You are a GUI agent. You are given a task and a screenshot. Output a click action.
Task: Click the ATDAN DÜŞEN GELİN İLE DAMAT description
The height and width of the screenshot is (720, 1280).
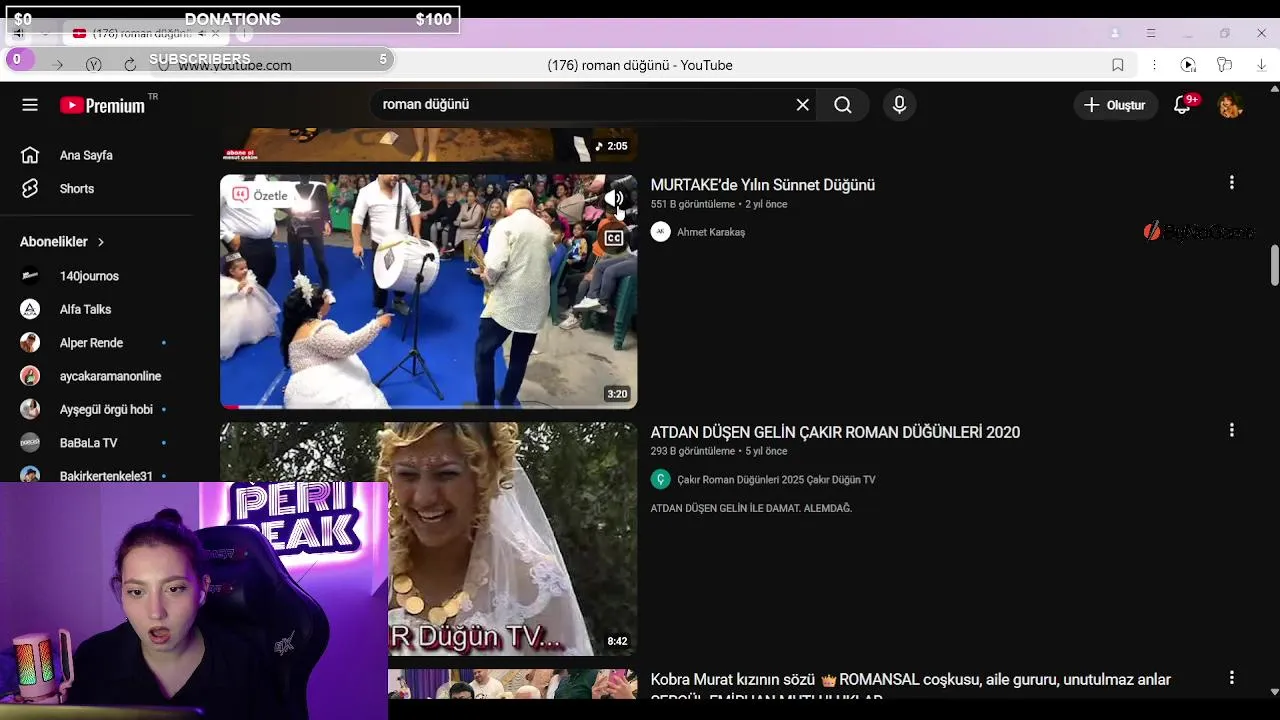point(751,508)
